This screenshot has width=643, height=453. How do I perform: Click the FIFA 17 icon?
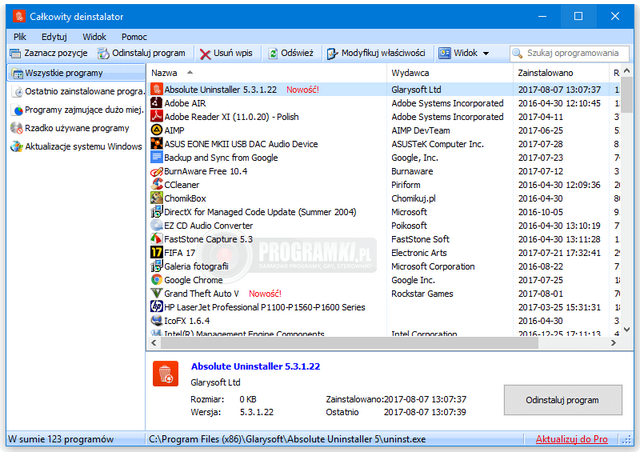pos(156,252)
